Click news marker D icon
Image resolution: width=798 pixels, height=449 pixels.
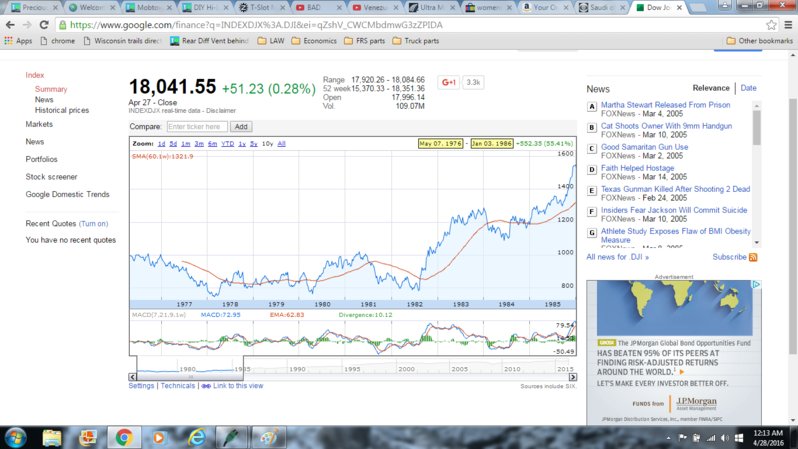[591, 170]
